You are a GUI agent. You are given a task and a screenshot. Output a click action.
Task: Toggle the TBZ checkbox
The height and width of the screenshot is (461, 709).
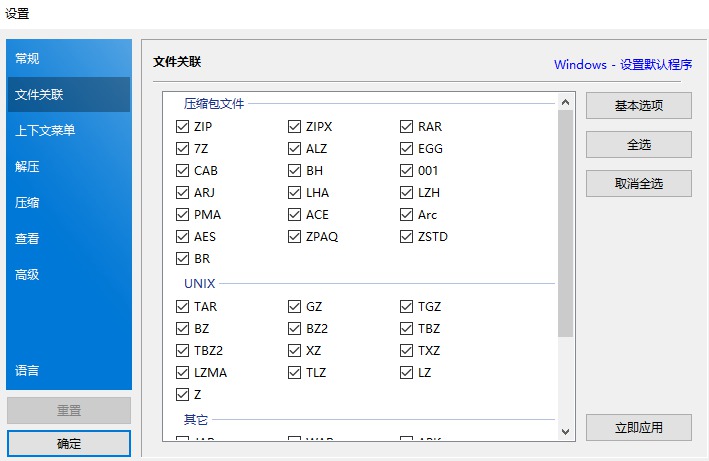coord(406,329)
